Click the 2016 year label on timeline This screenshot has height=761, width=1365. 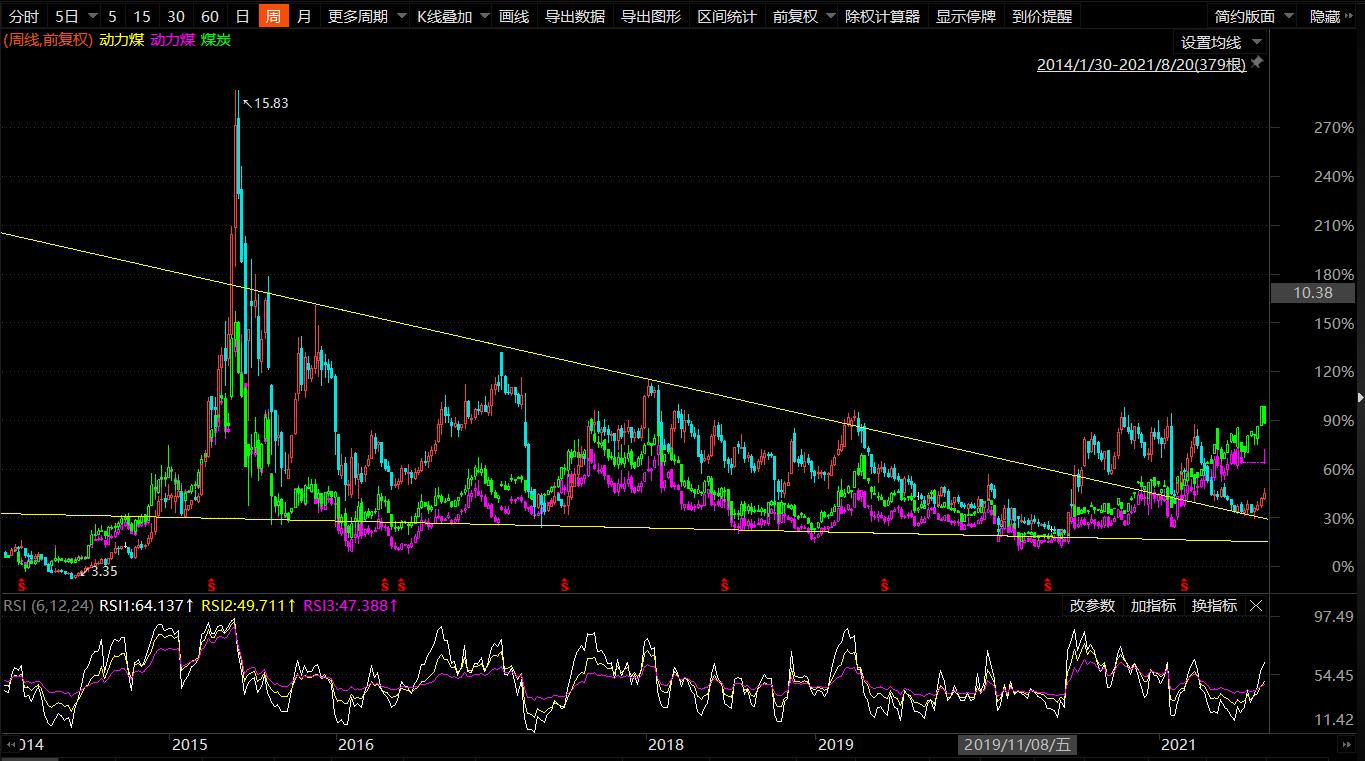[x=356, y=745]
